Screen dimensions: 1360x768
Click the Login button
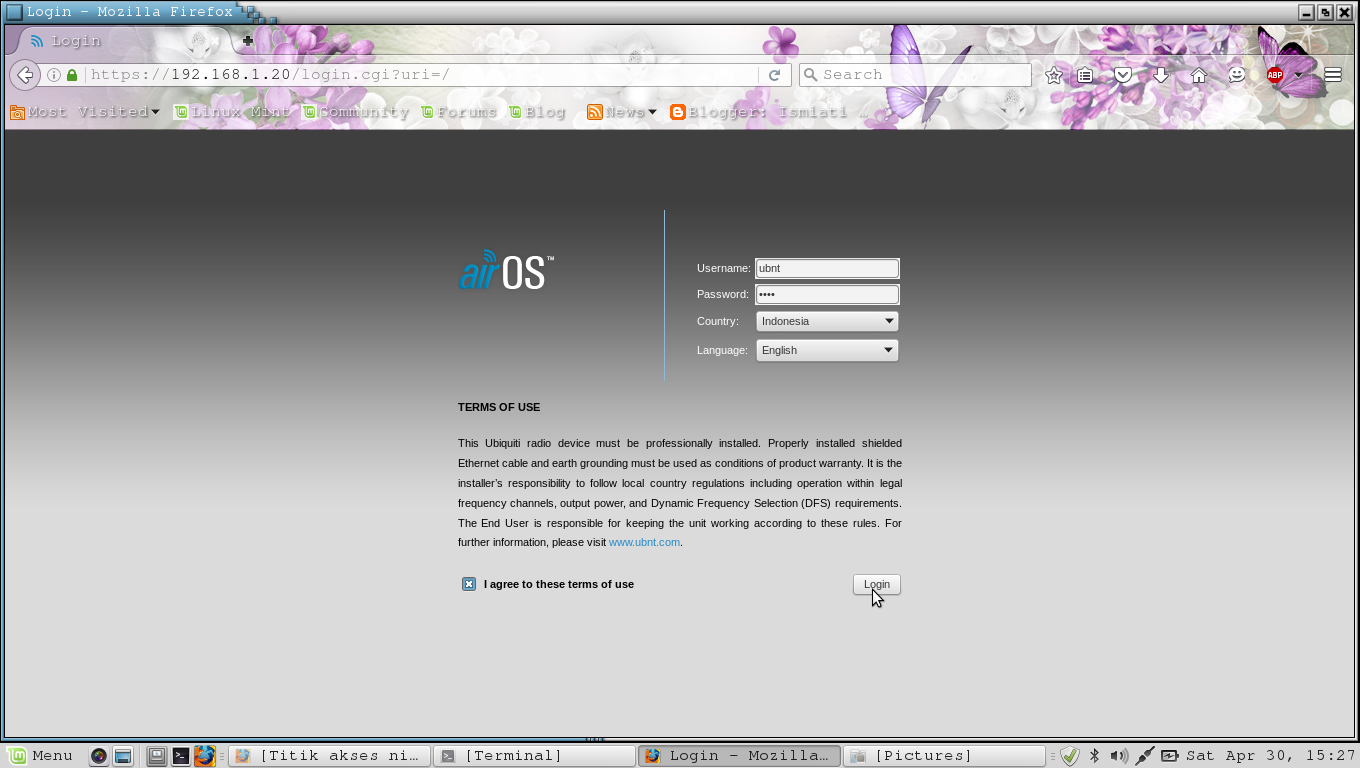coord(877,584)
